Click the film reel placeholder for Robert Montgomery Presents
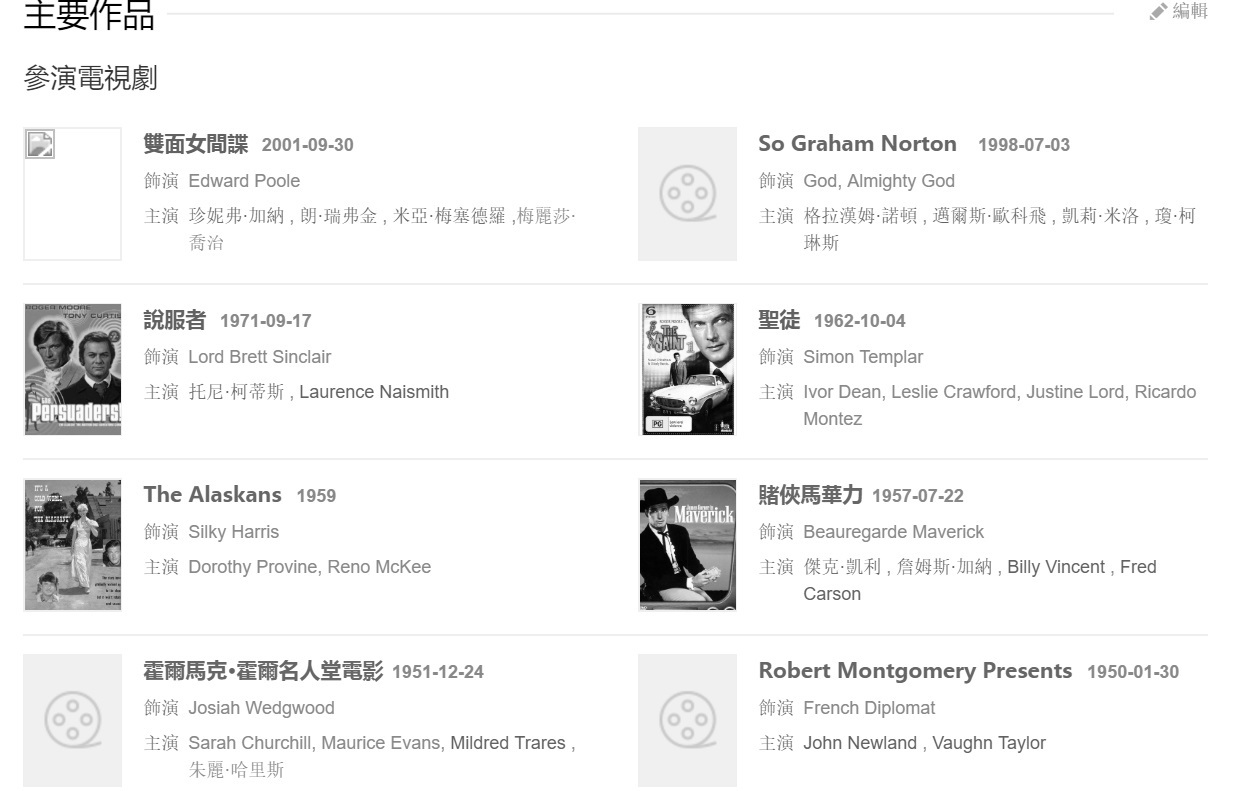Viewport: 1240px width, 791px height. point(688,720)
